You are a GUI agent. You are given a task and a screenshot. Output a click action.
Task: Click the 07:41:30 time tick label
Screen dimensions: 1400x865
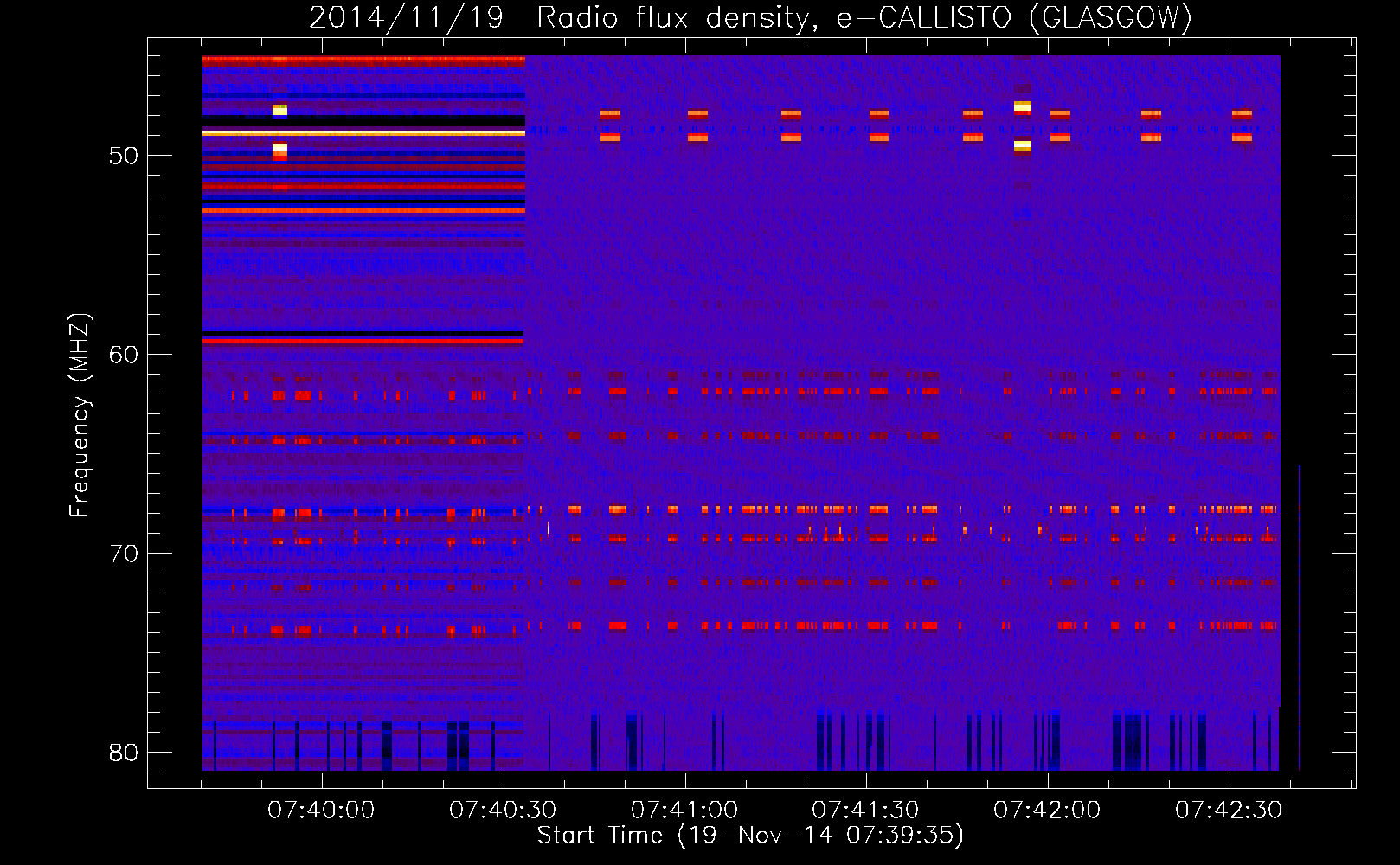[865, 811]
